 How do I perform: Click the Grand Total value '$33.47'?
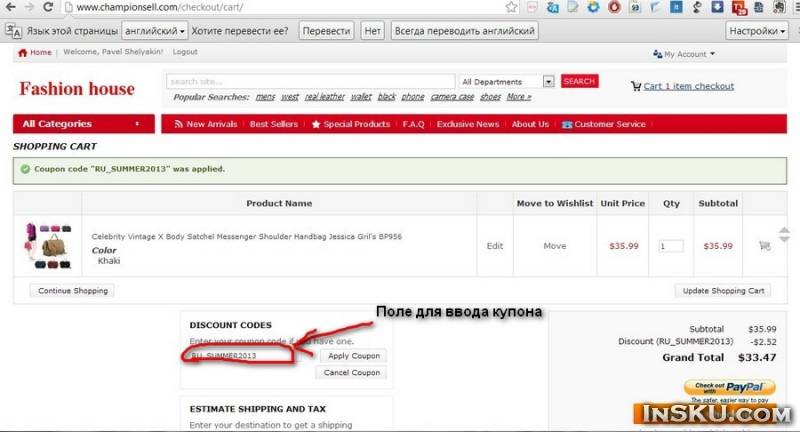point(757,358)
